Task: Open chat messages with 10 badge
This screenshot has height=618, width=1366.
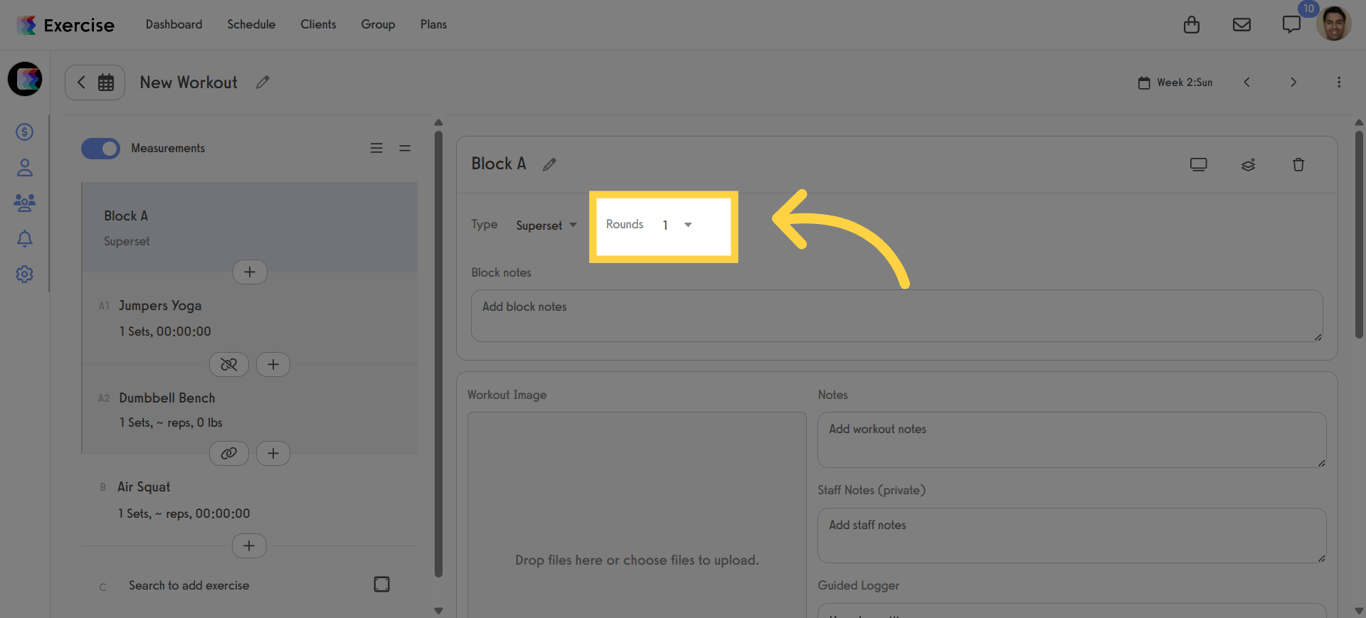Action: (x=1292, y=24)
